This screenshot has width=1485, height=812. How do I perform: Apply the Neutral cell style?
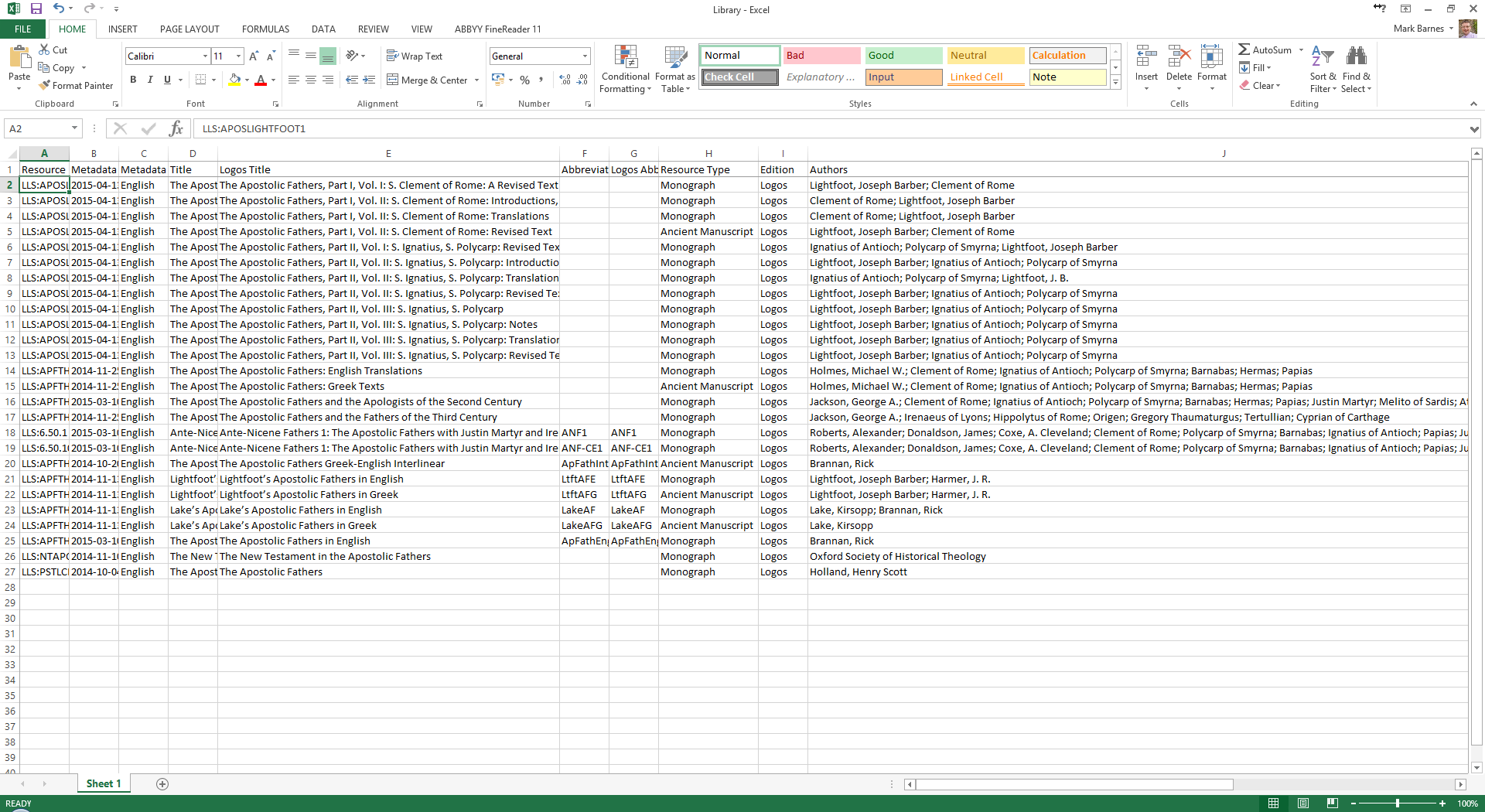tap(986, 56)
